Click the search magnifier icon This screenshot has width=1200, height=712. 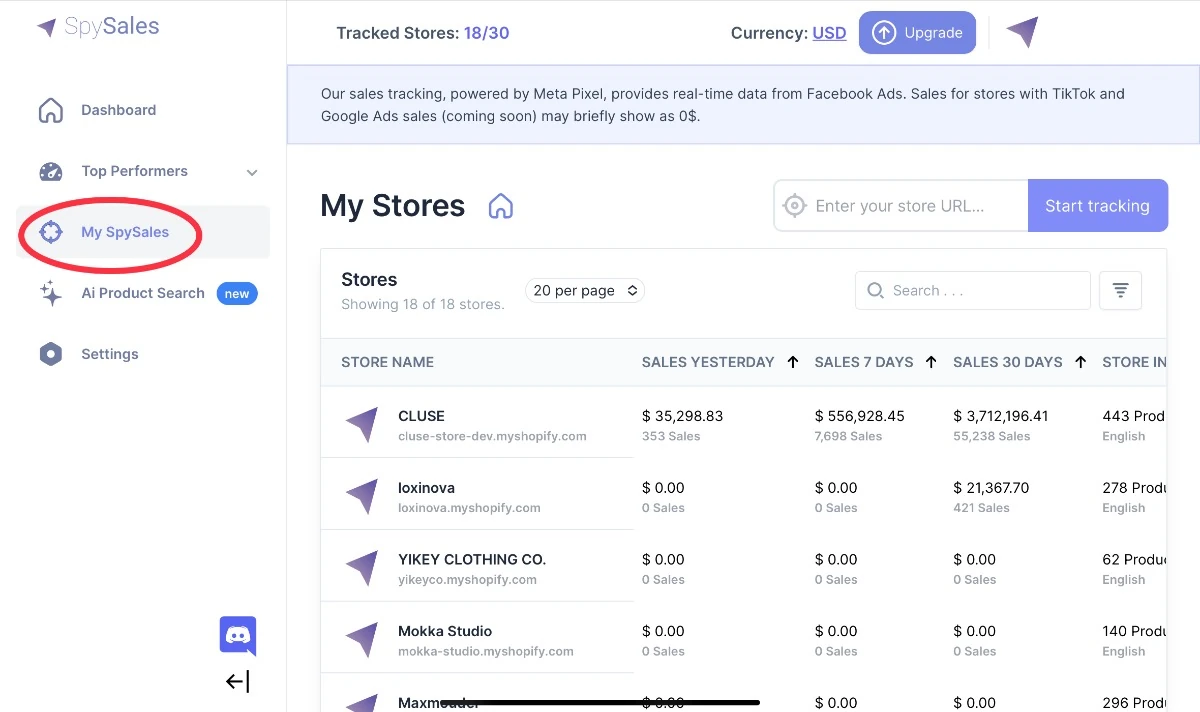[875, 290]
